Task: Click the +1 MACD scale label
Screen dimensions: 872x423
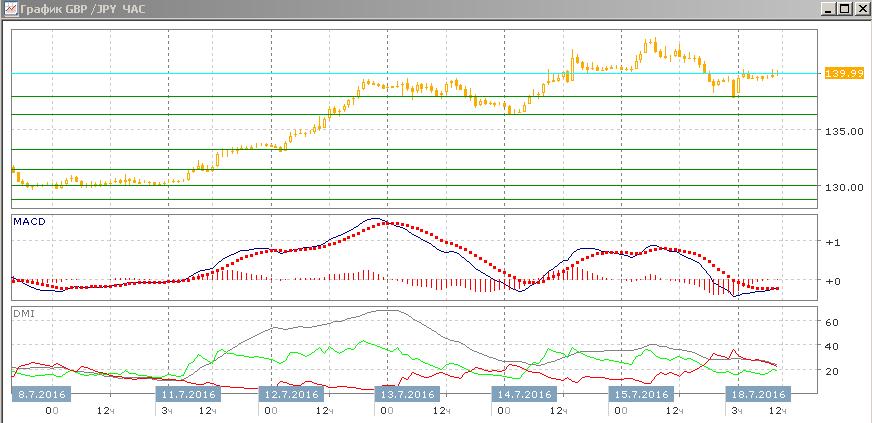Action: pyautogui.click(x=833, y=243)
